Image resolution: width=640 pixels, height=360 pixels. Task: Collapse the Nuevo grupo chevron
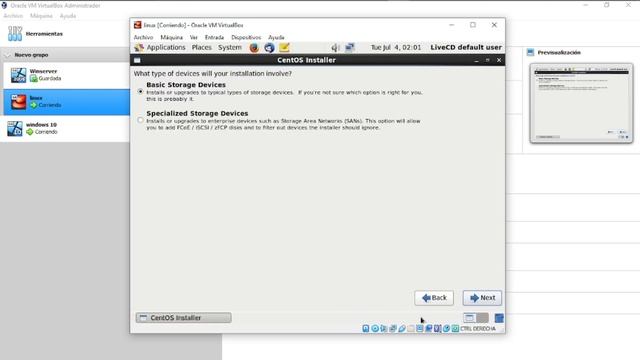pos(7,55)
